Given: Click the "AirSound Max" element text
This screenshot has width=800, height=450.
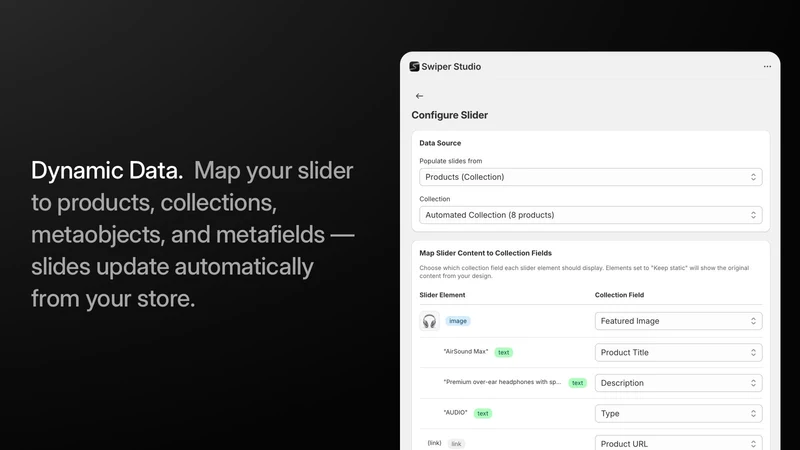Looking at the screenshot, I should tap(466, 352).
